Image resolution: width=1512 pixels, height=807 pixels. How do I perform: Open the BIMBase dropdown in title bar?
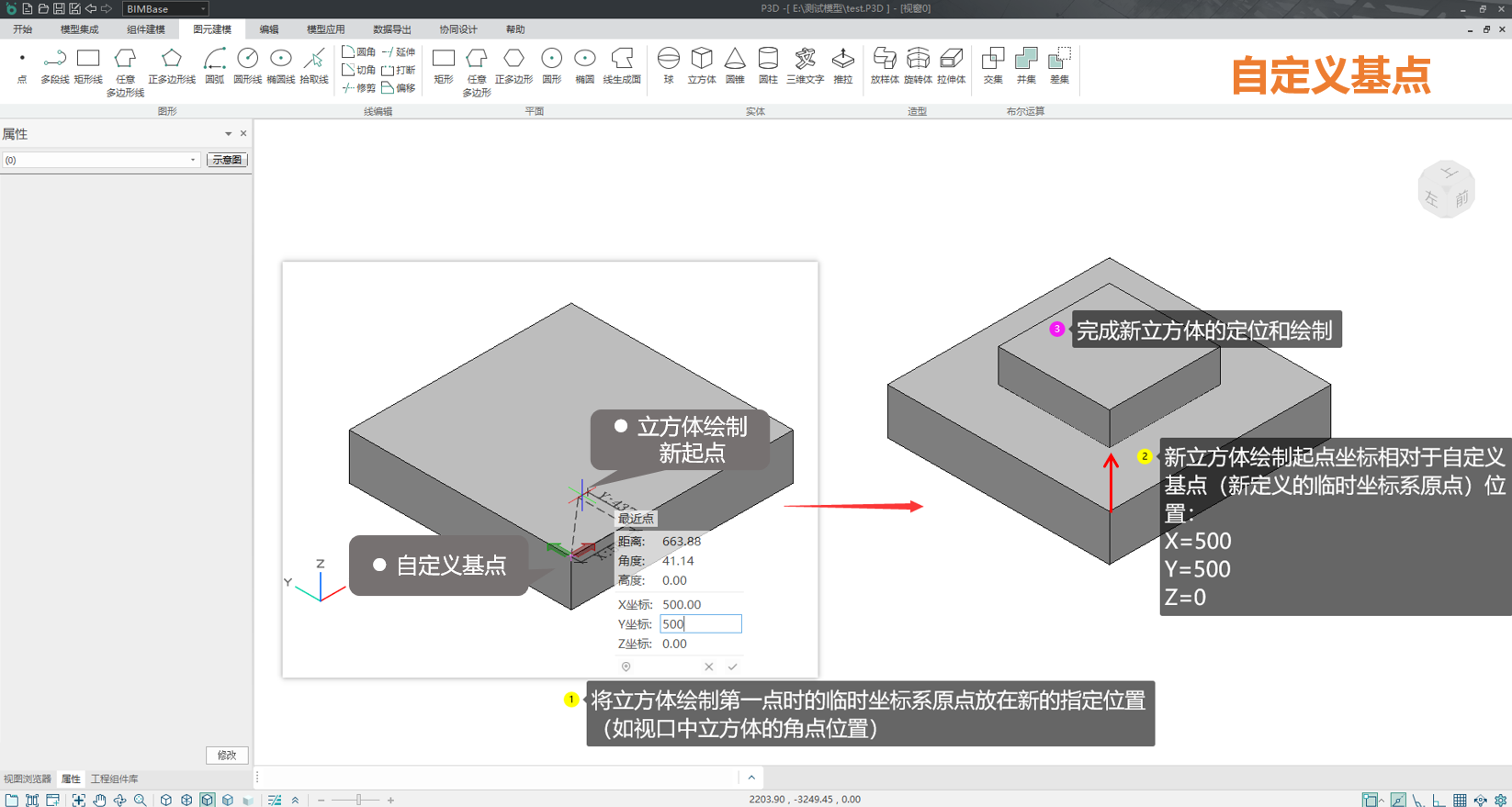pos(166,9)
